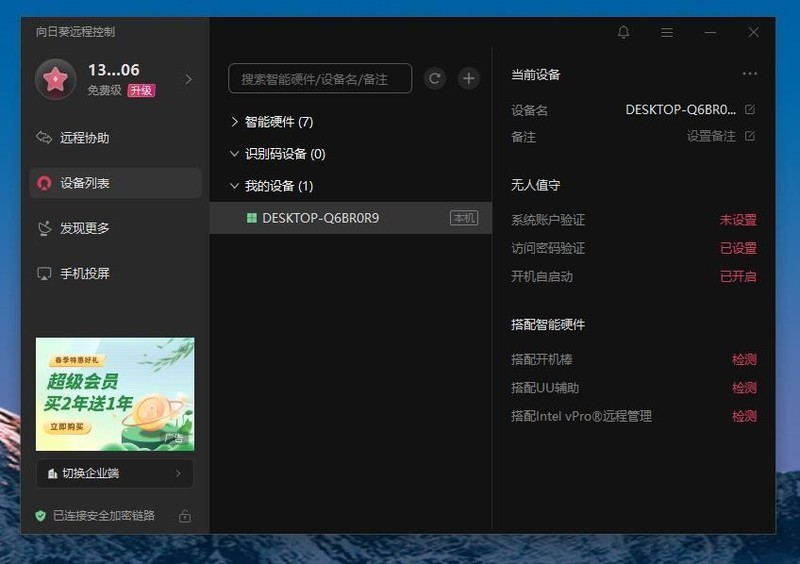
Task: Open account details via the chevron beside 13...06
Action: [x=189, y=79]
